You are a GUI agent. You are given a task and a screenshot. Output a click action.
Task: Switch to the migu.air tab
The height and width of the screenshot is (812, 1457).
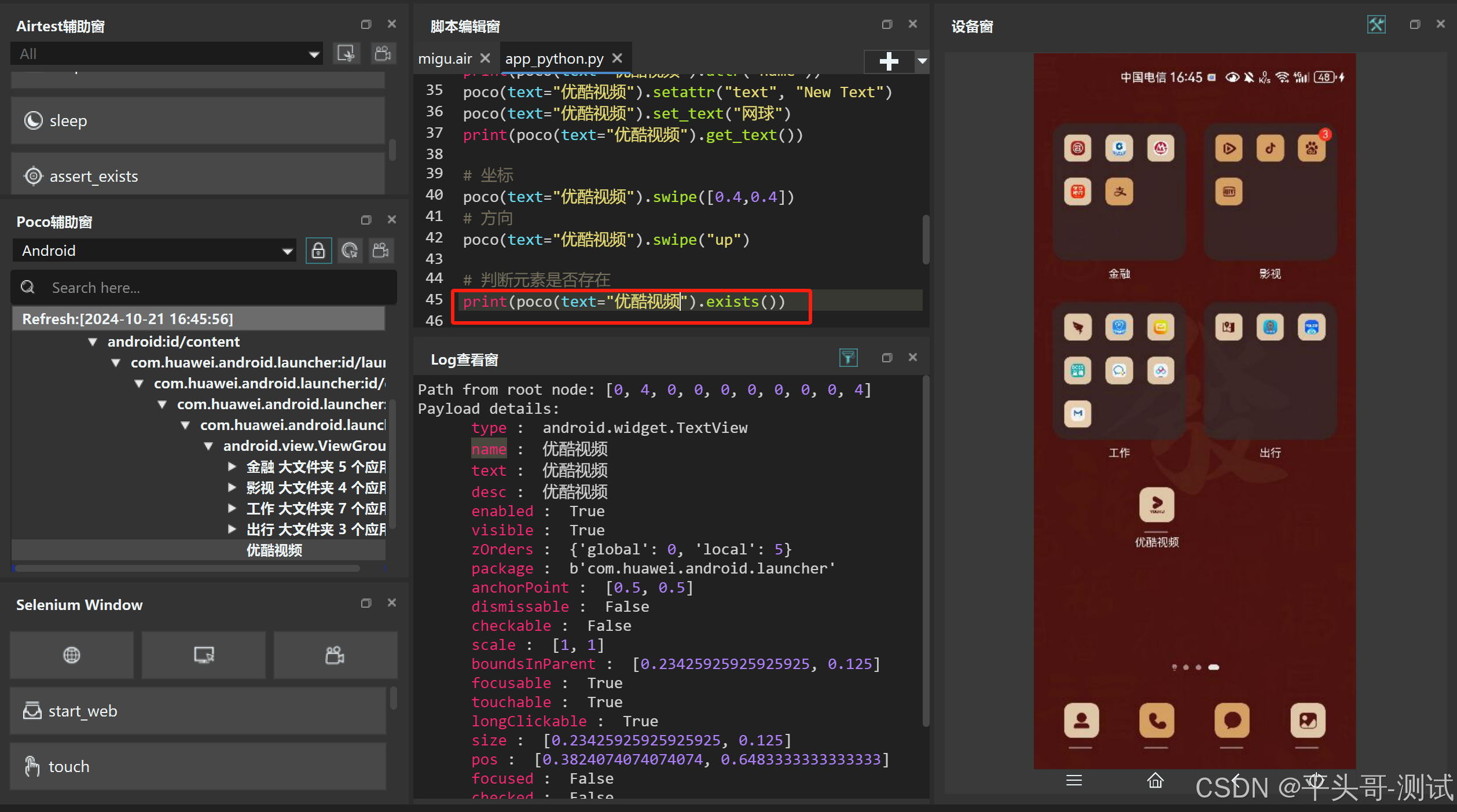click(445, 58)
